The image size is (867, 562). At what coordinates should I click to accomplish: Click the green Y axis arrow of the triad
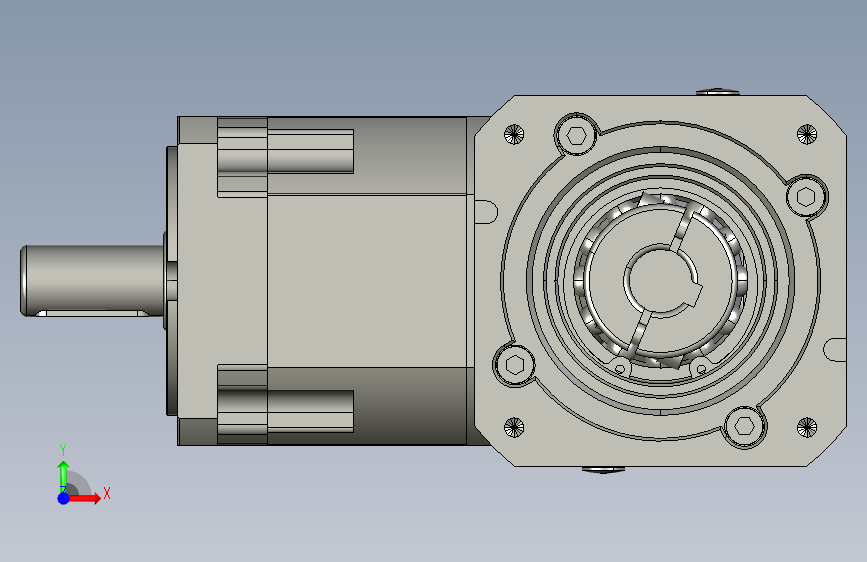(63, 477)
